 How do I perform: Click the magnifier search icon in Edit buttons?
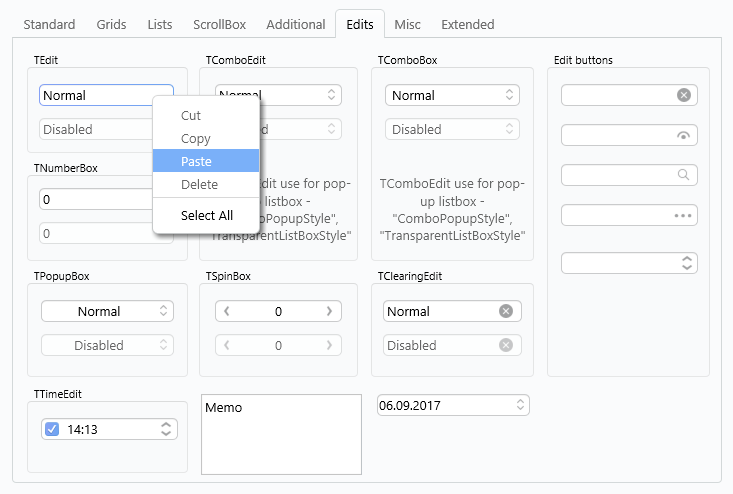(683, 175)
